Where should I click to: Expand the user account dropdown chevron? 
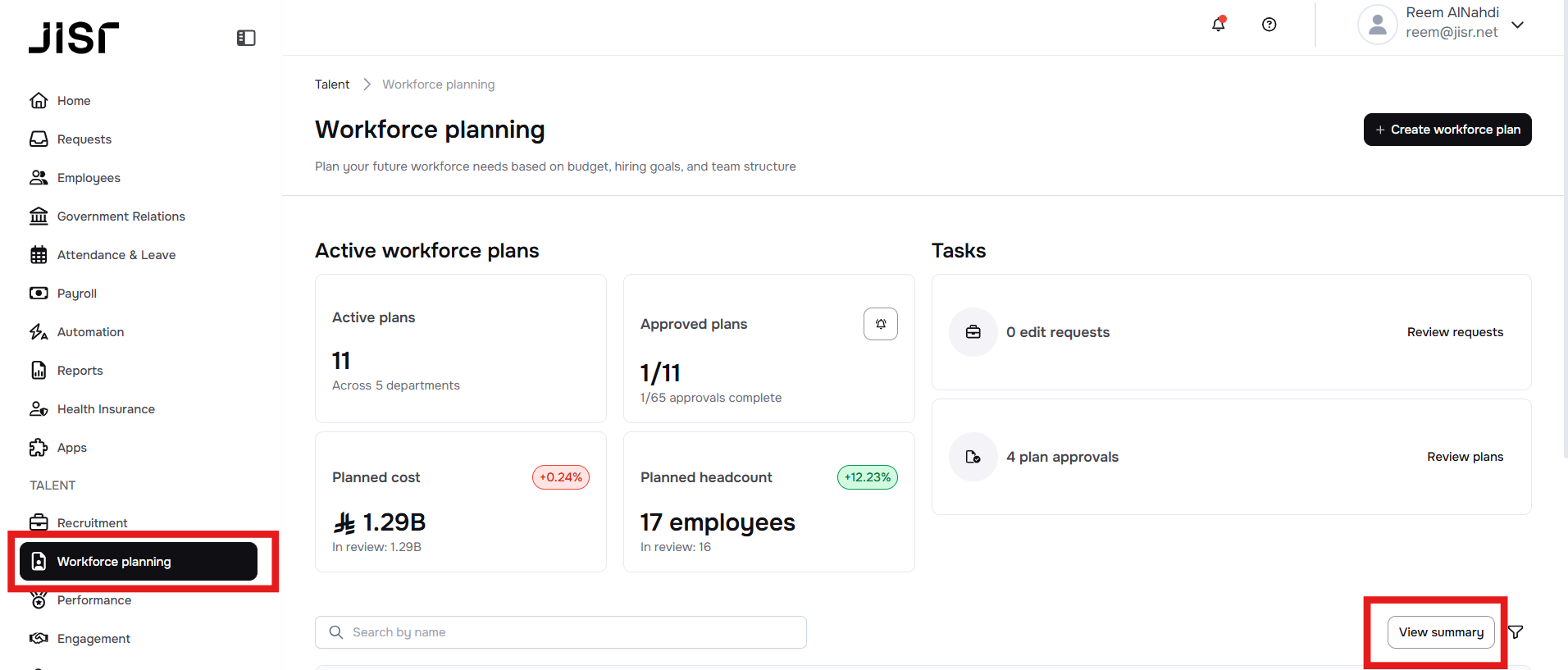(x=1517, y=25)
